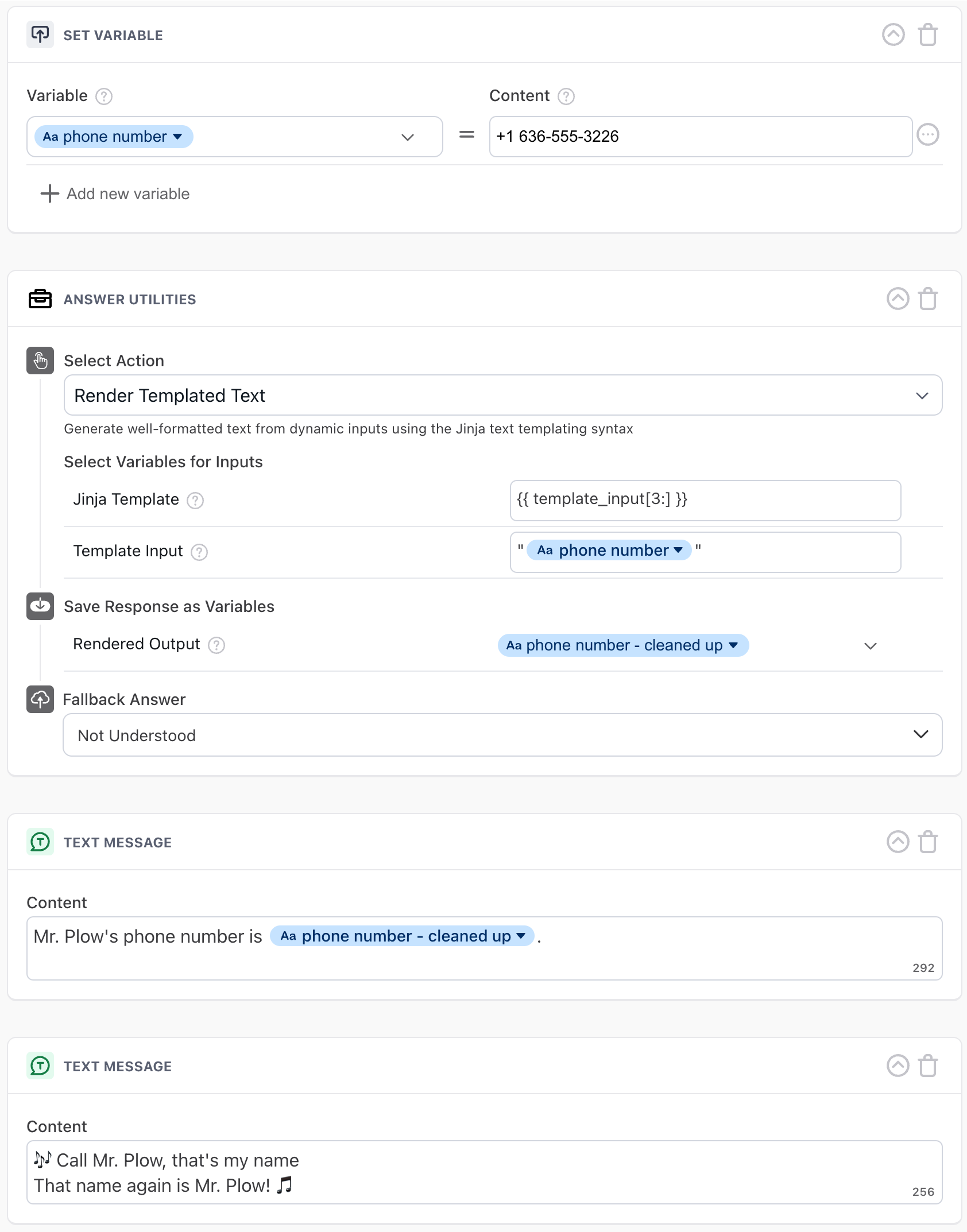Click Add new variable
Viewport: 967px width, 1232px height.
click(x=115, y=194)
